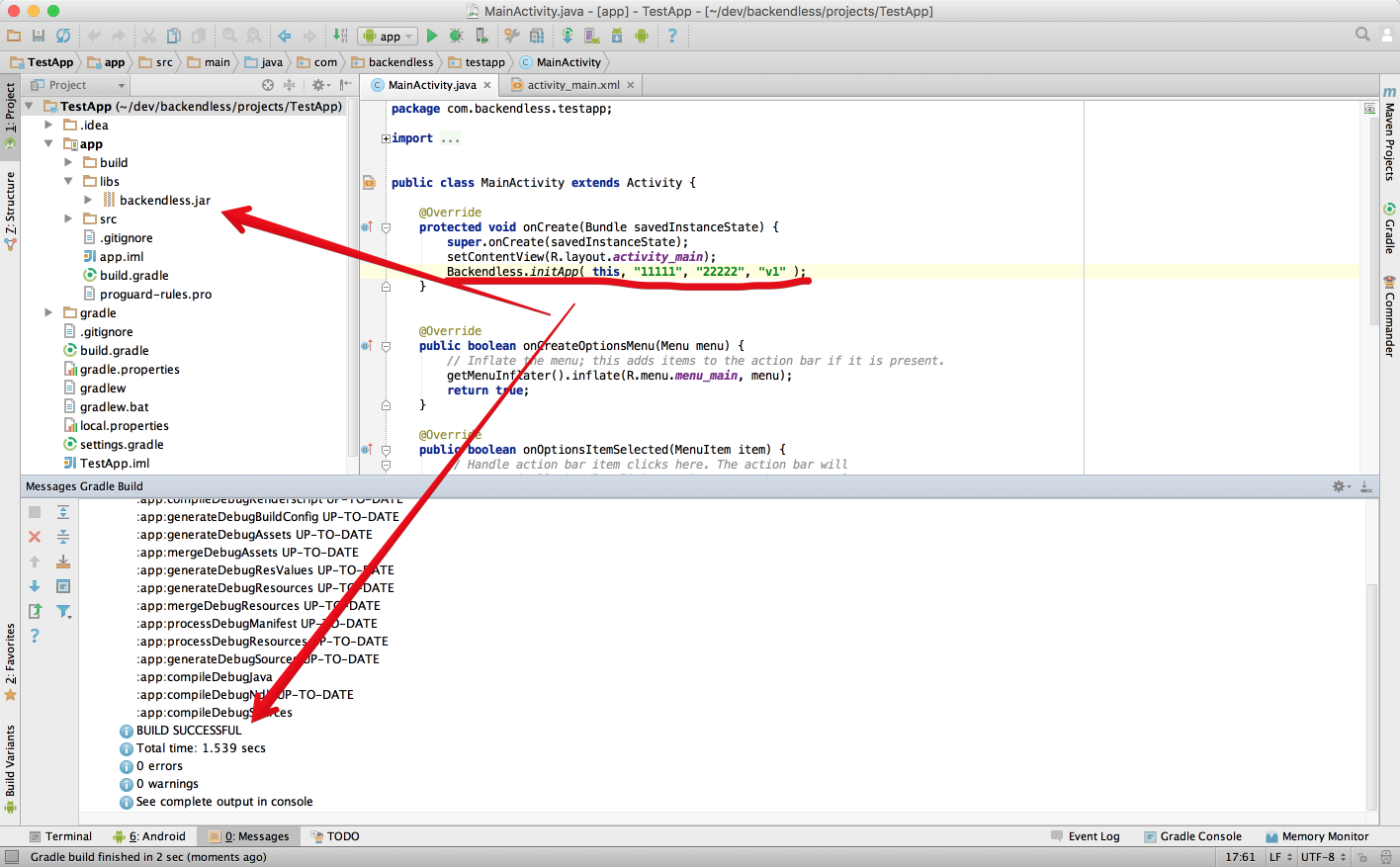Click the Save All floppy icon
Screen dimensions: 1400x867
click(39, 36)
